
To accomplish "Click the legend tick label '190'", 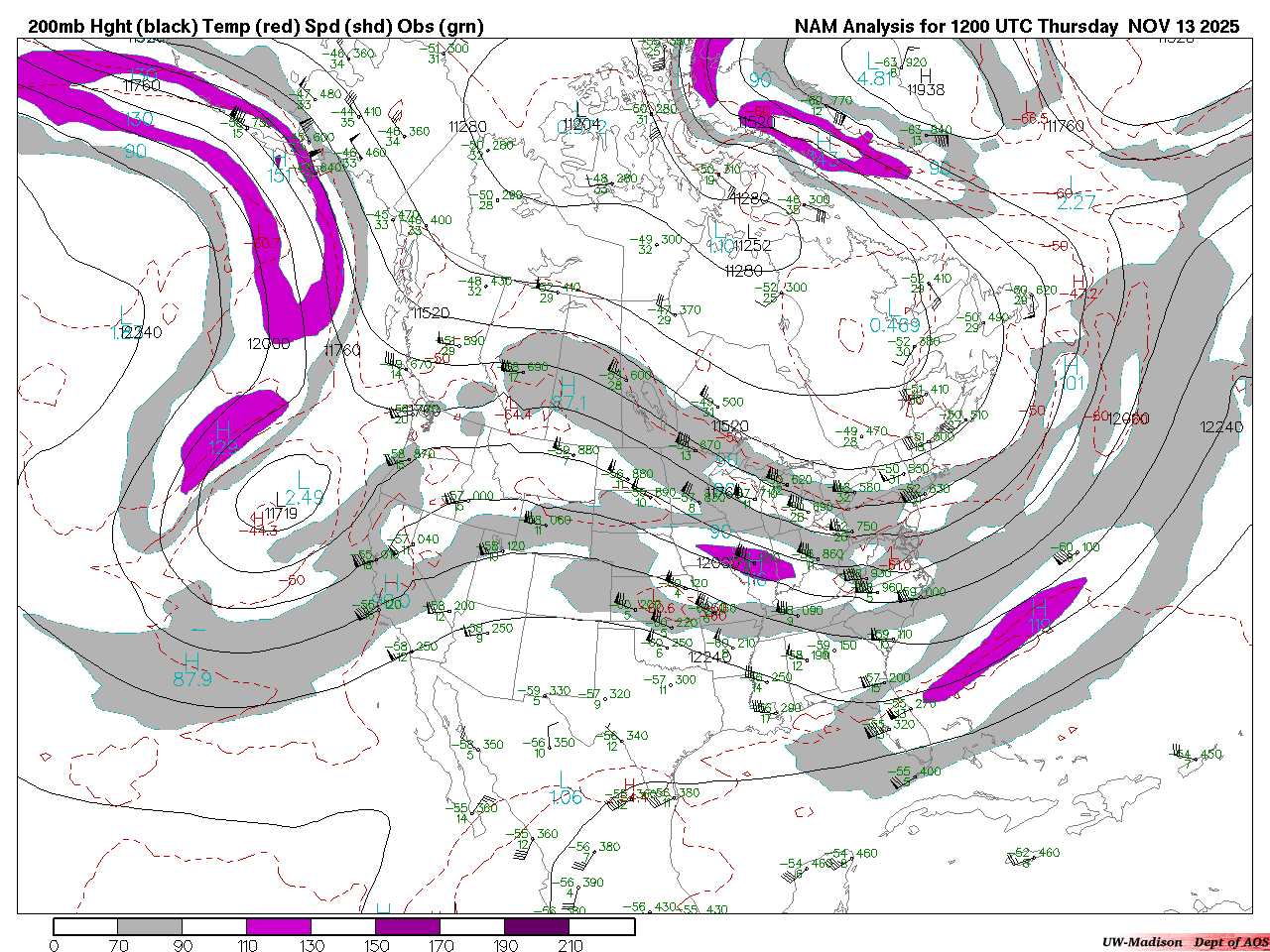I will [x=505, y=945].
